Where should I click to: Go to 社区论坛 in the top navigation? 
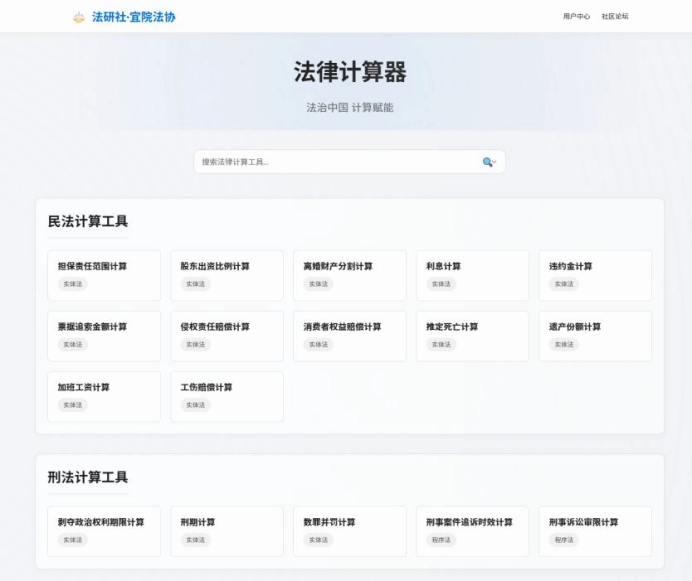point(615,17)
